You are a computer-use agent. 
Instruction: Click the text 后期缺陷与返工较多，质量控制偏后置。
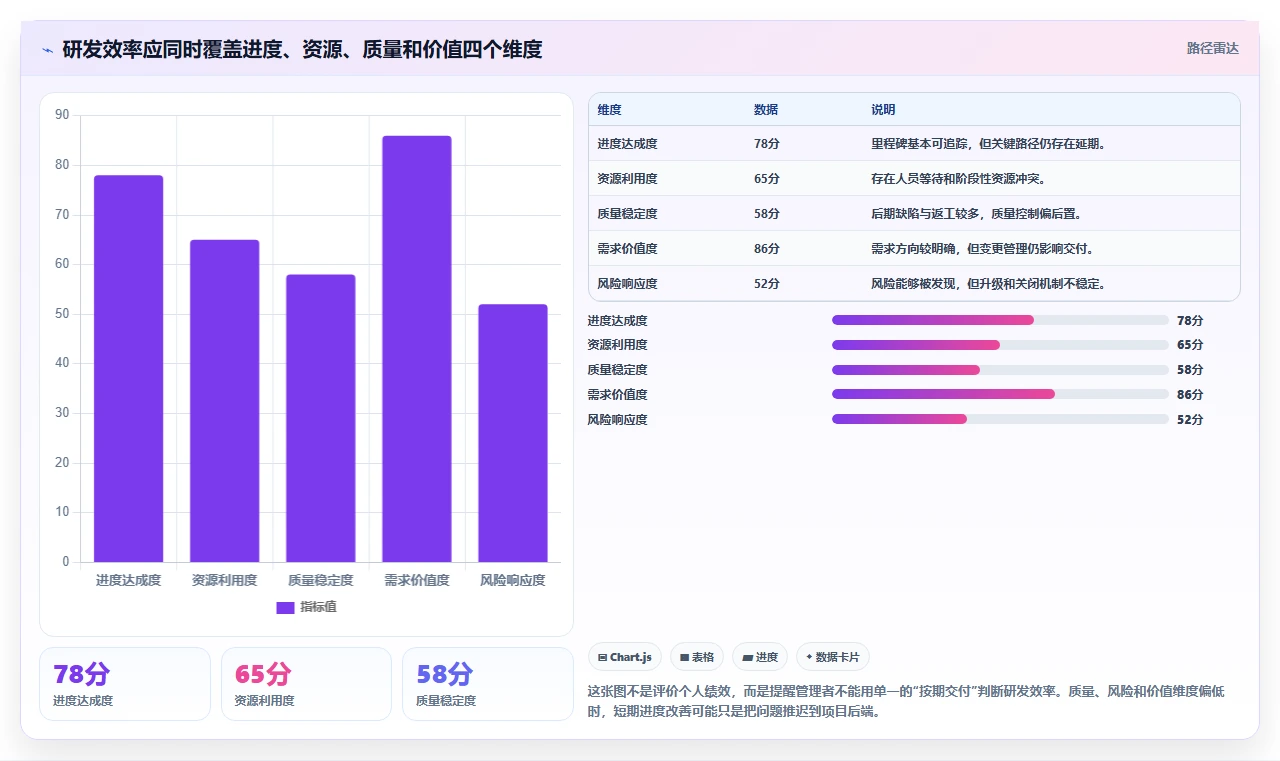(x=977, y=214)
